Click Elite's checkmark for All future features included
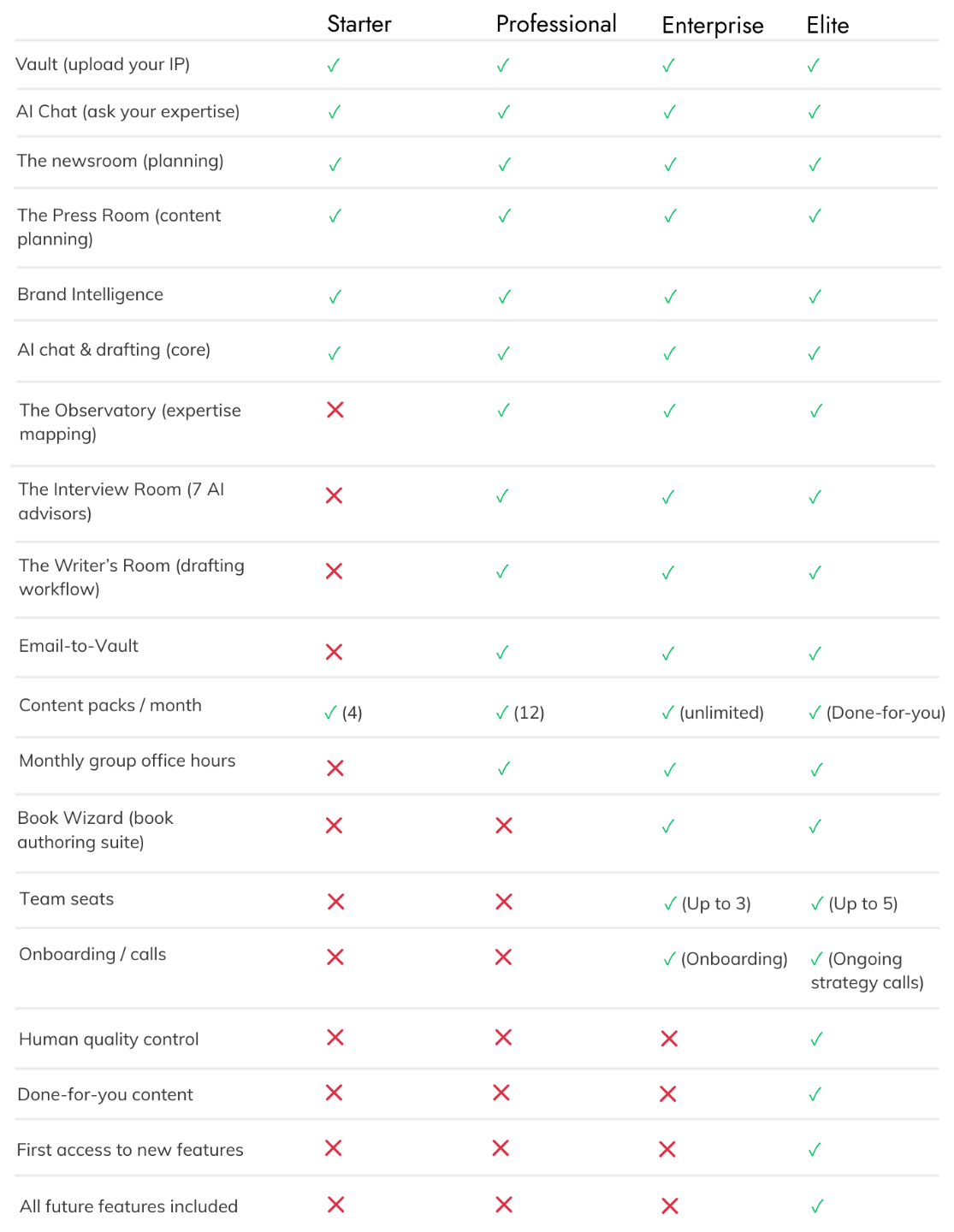 (x=817, y=1206)
